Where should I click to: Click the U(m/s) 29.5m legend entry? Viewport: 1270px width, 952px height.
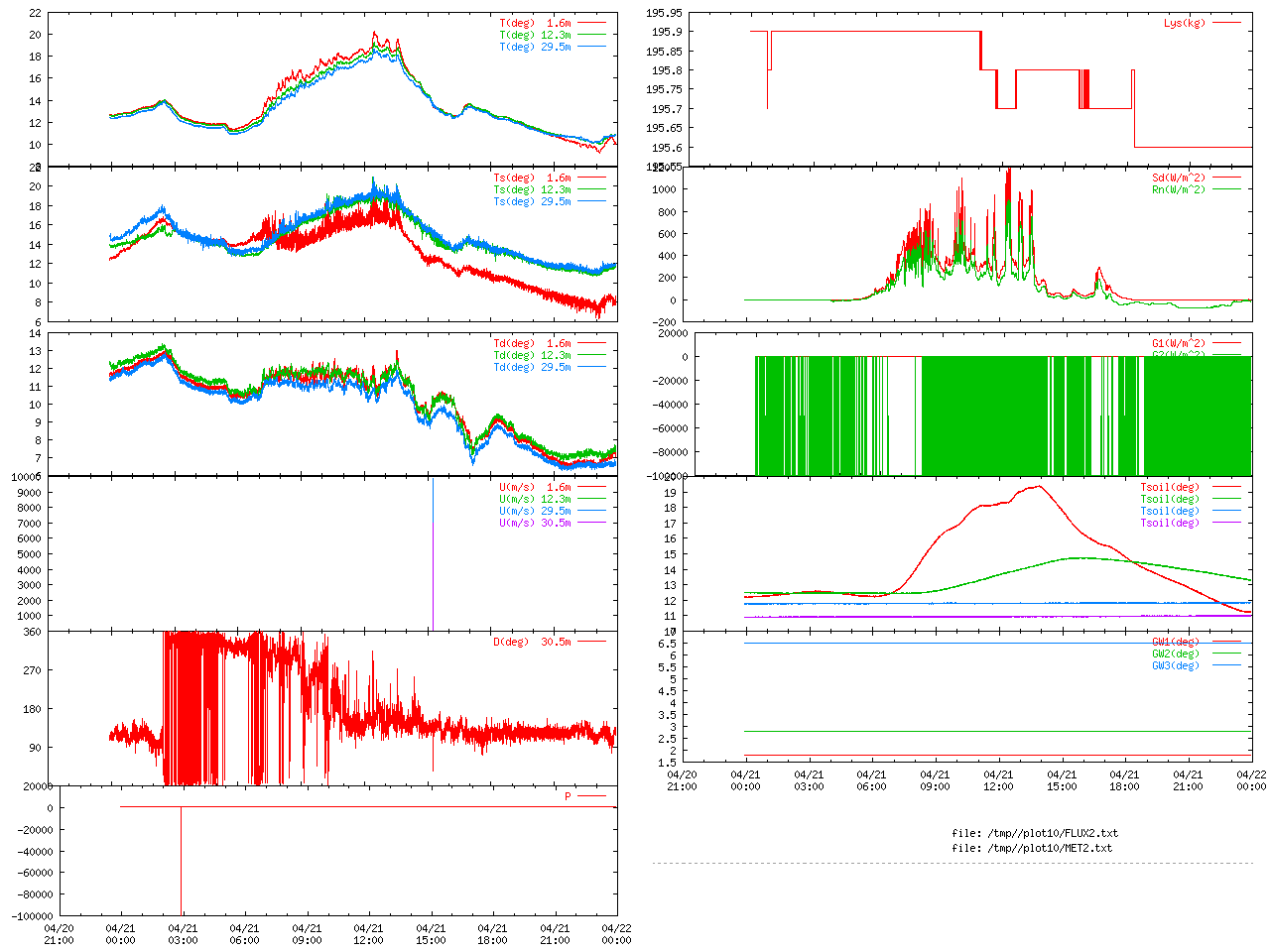[x=536, y=511]
